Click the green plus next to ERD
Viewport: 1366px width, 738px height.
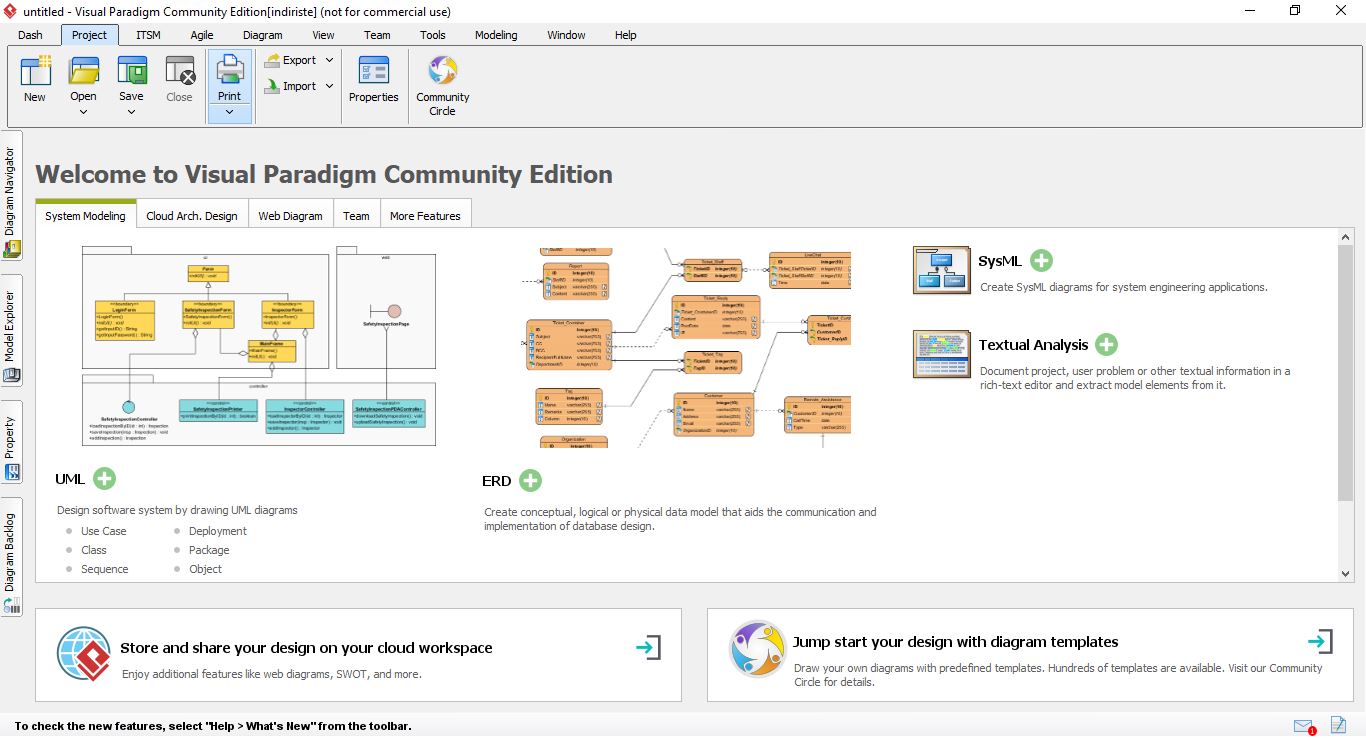tap(530, 481)
